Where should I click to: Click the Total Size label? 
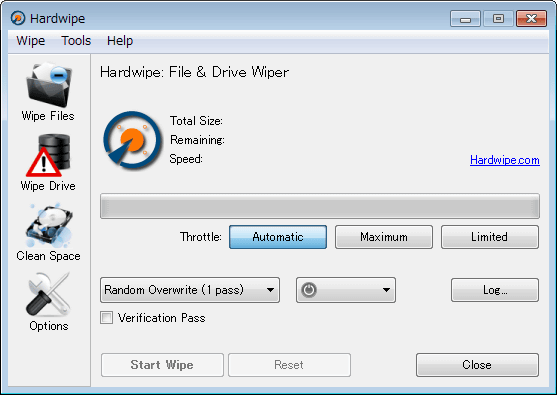196,121
